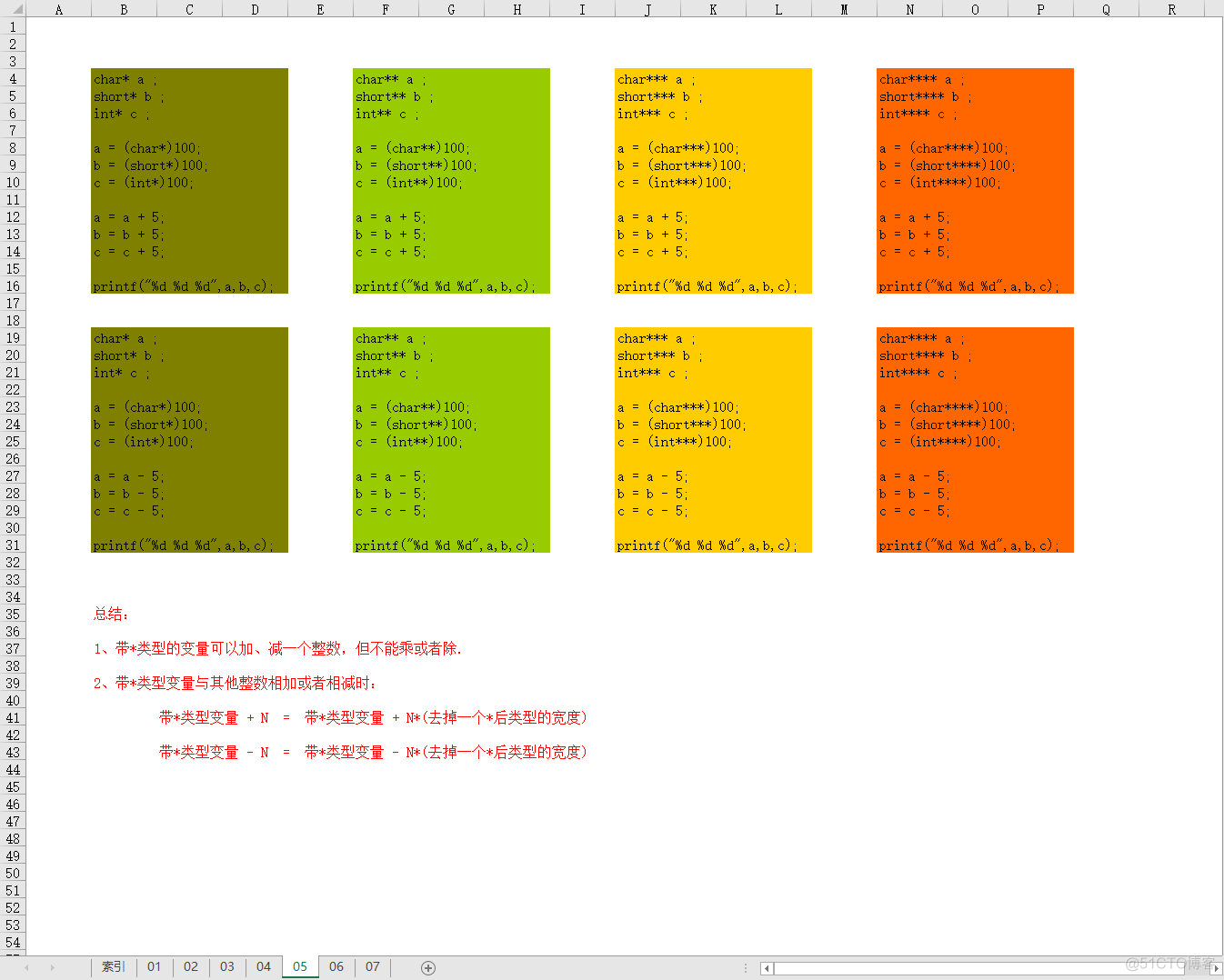Select column J header
Viewport: 1224px width, 980px height.
[647, 9]
